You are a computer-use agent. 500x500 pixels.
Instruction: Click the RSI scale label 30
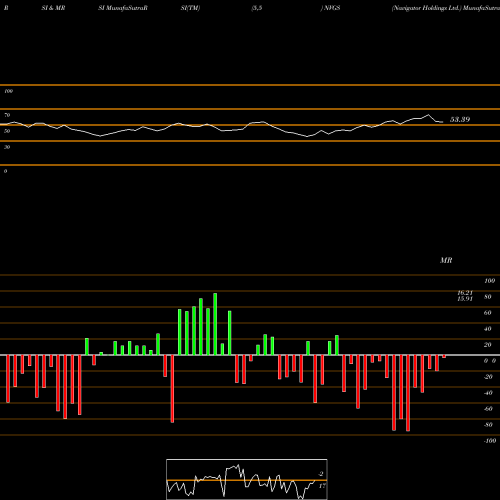click(7, 147)
